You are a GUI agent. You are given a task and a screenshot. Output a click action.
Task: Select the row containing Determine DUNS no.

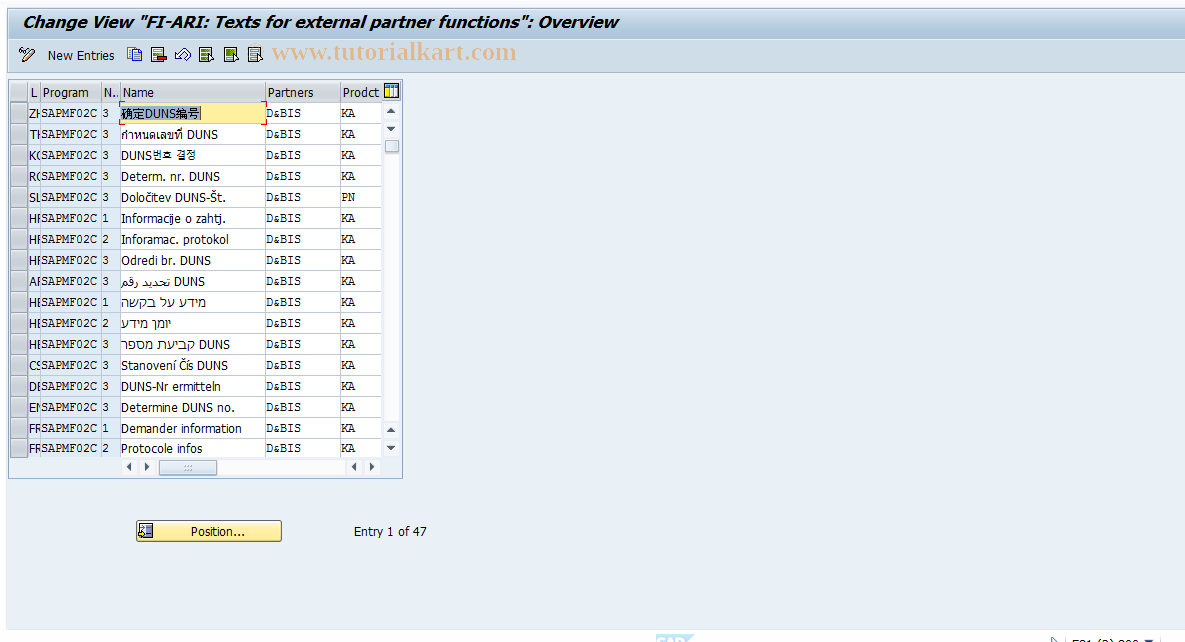click(x=19, y=407)
